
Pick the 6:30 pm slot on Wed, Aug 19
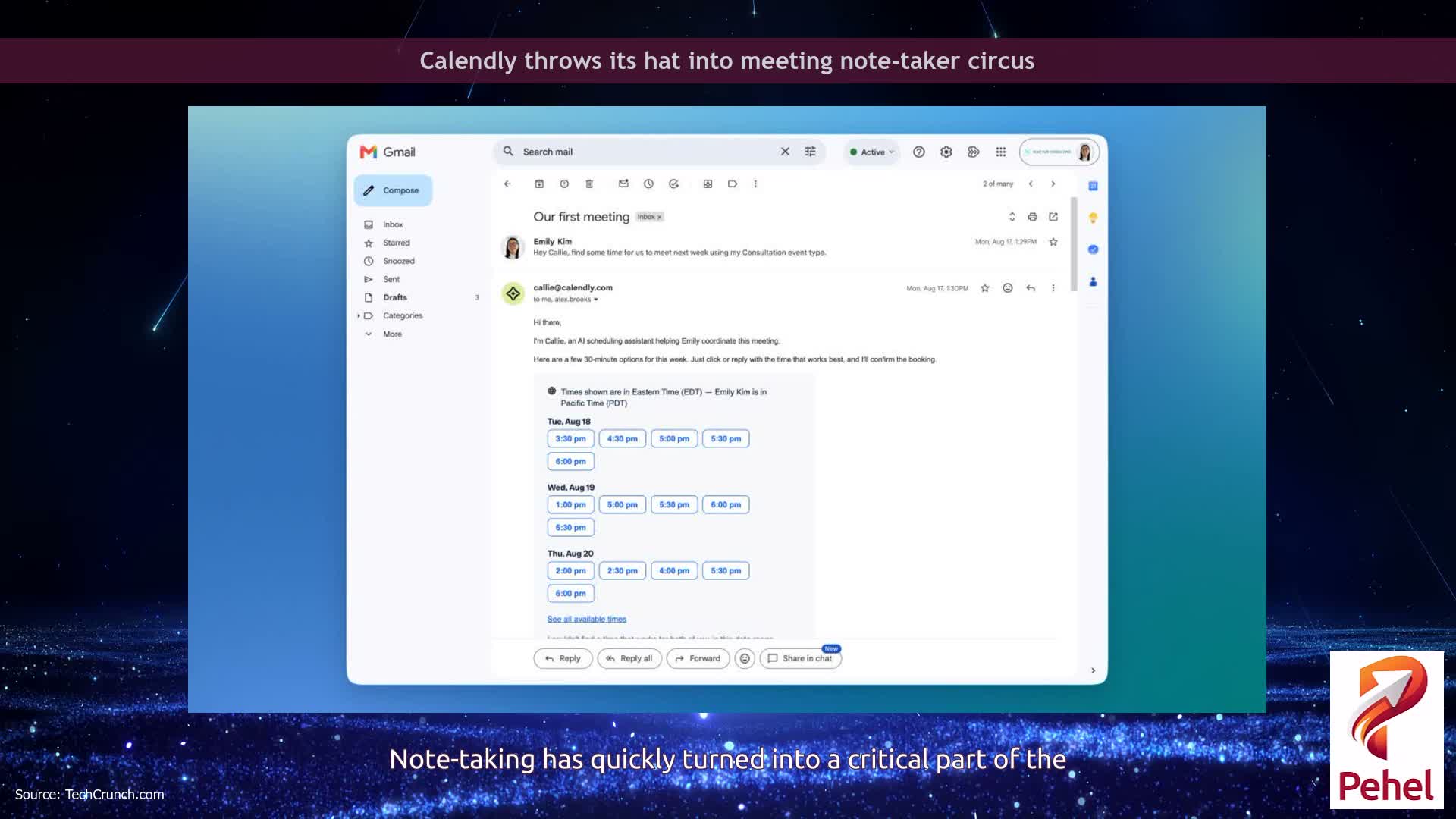[570, 527]
